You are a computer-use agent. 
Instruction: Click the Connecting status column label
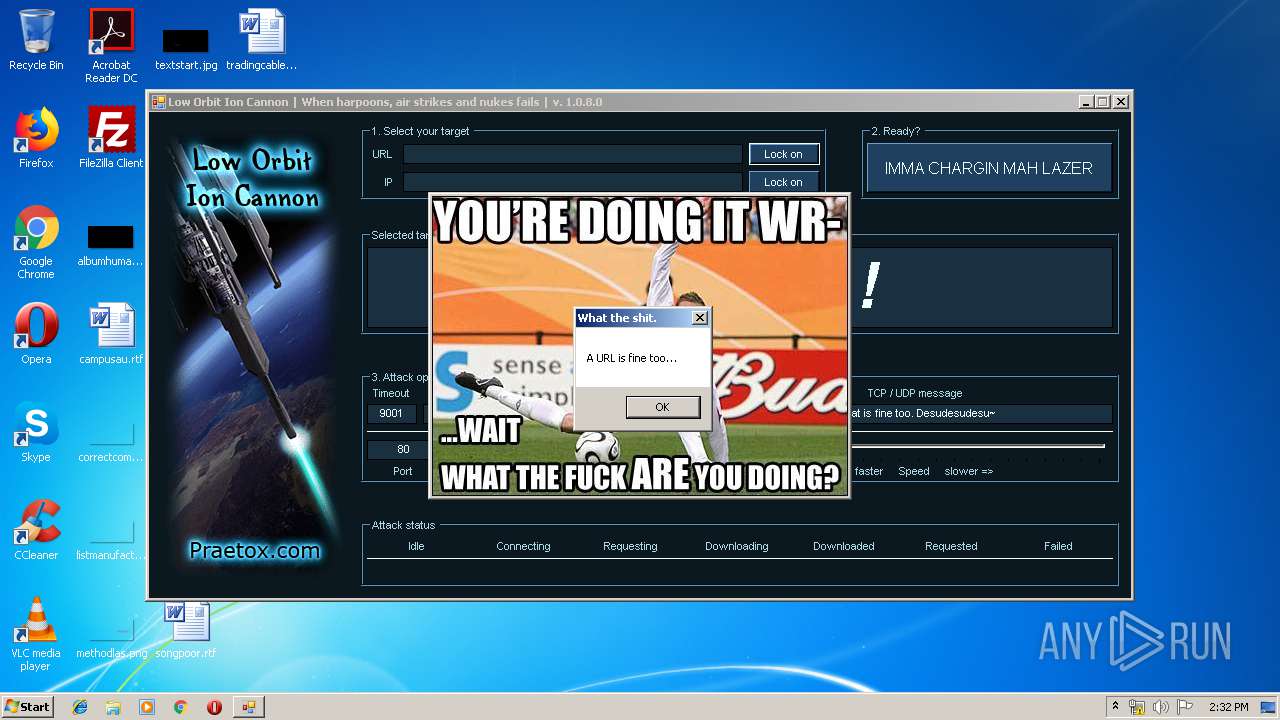[523, 546]
